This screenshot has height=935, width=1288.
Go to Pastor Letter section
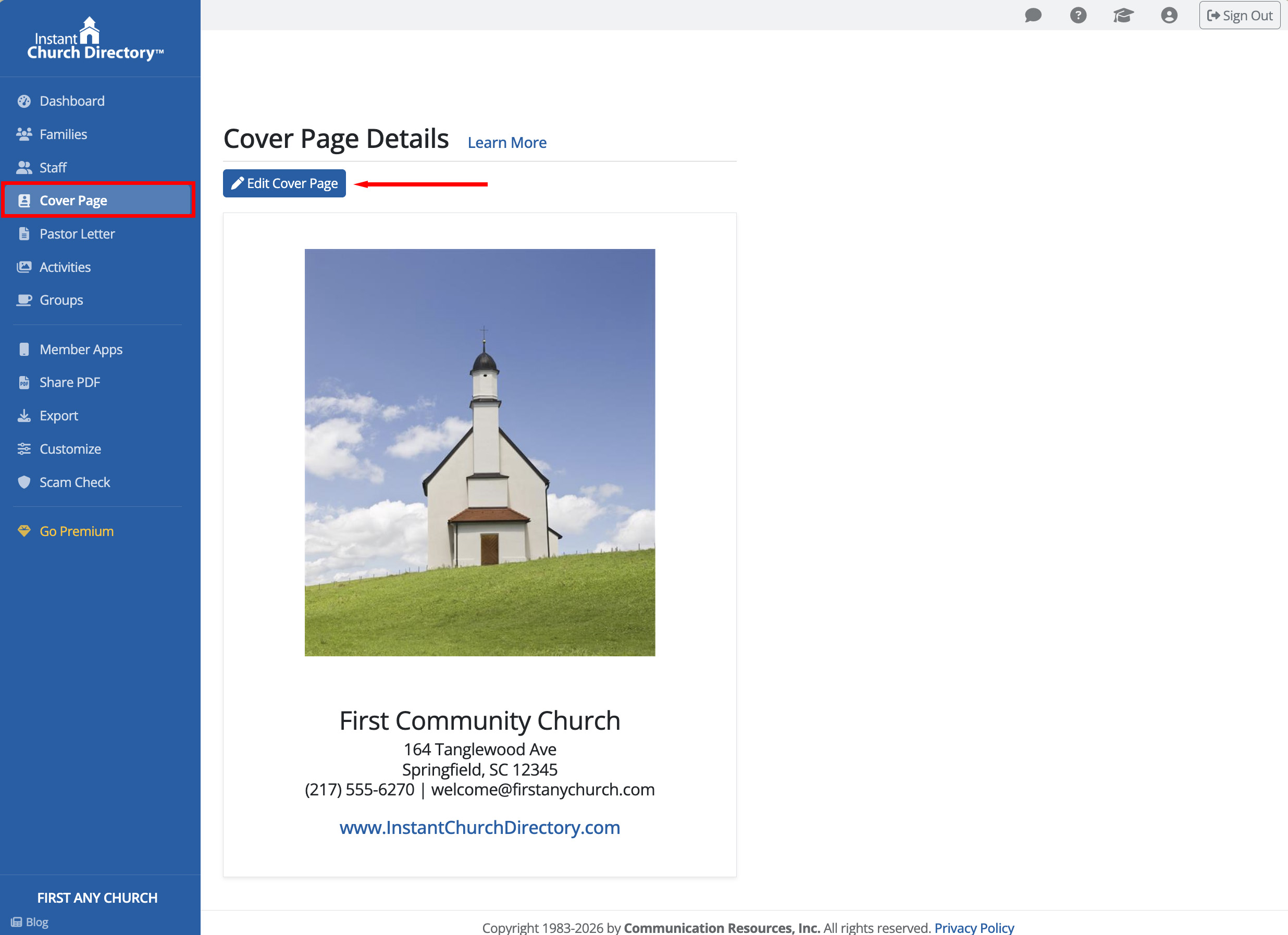click(x=77, y=234)
